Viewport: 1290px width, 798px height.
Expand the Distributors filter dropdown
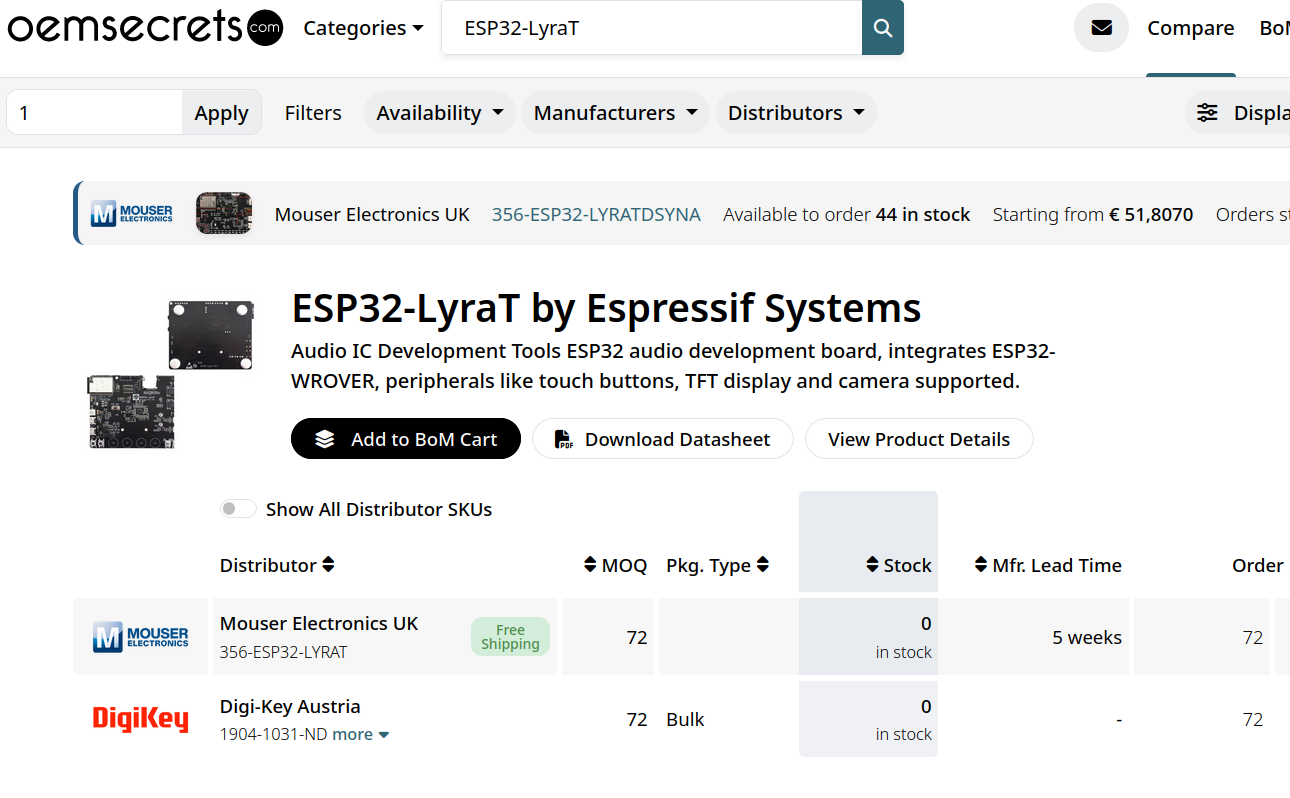tap(796, 113)
